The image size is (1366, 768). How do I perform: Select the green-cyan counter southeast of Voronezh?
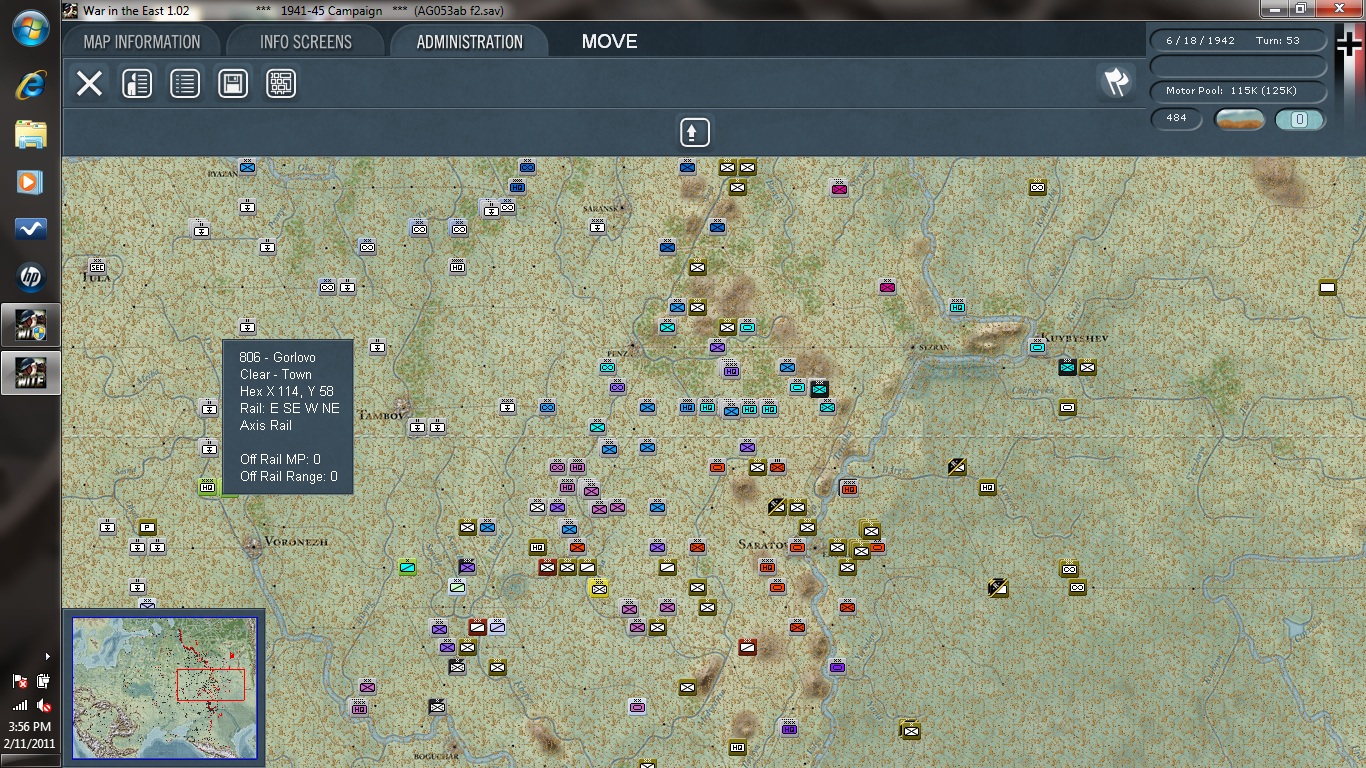407,567
